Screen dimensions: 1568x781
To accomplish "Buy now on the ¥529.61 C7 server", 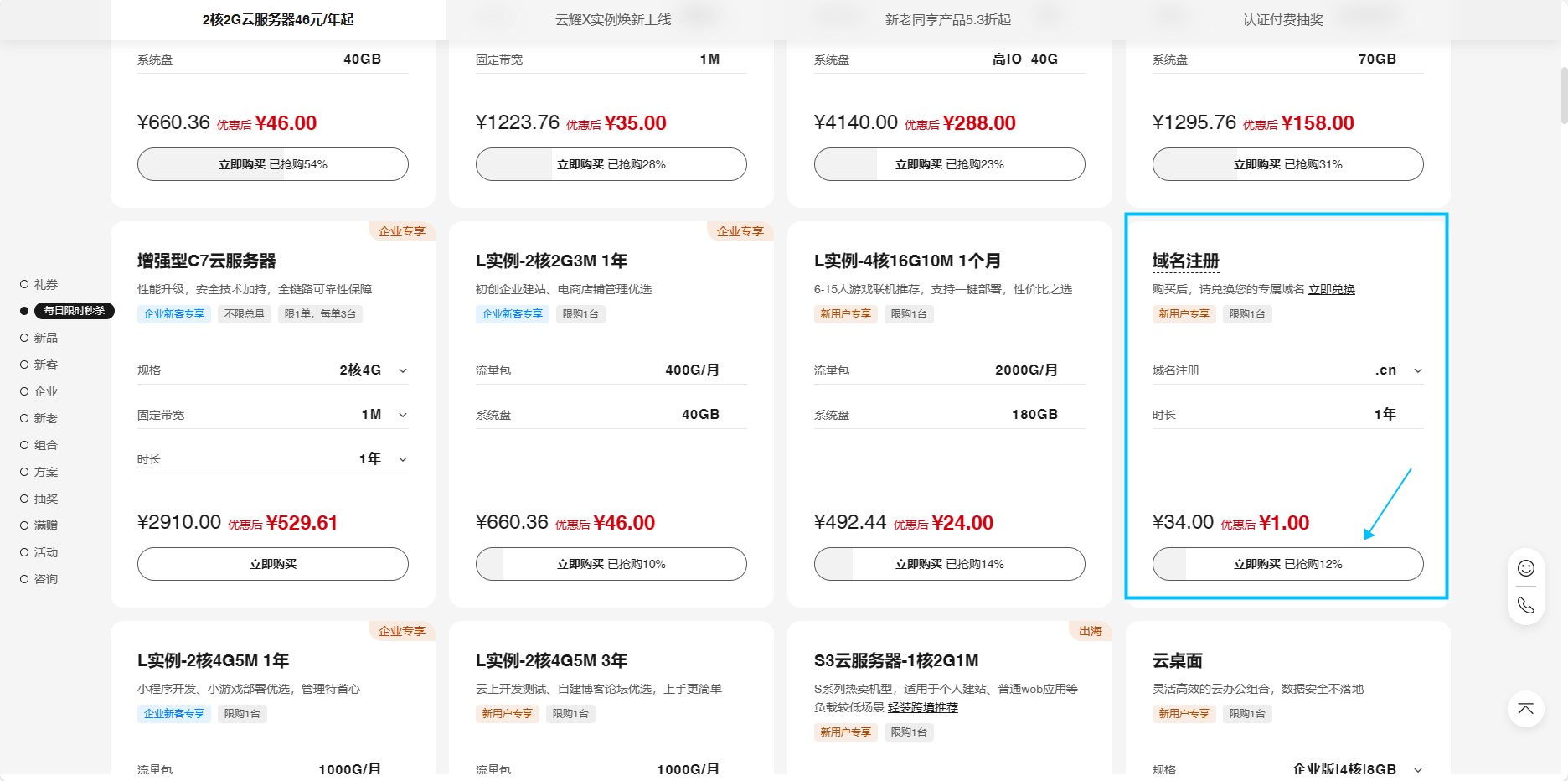I will point(273,564).
